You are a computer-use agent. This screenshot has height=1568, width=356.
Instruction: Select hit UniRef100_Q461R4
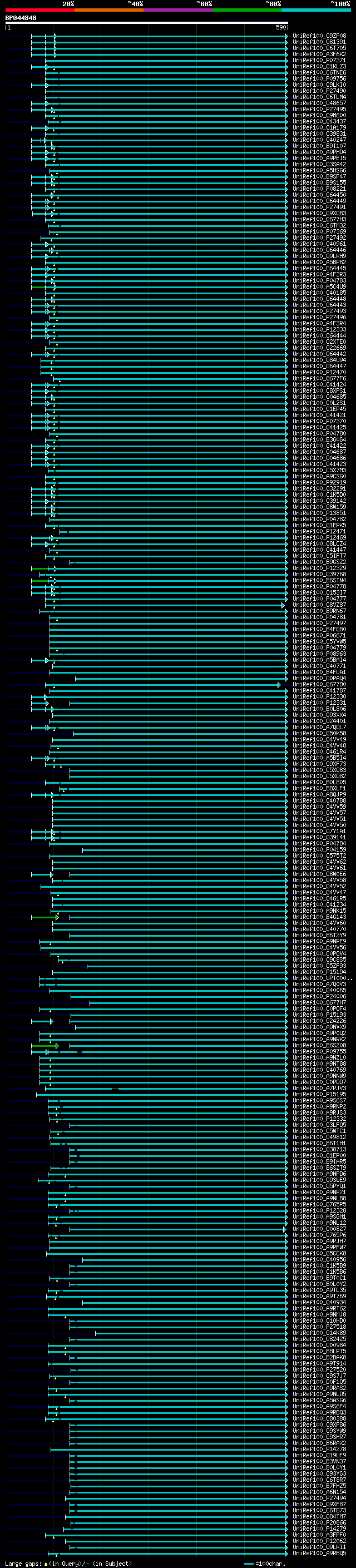coord(319,752)
